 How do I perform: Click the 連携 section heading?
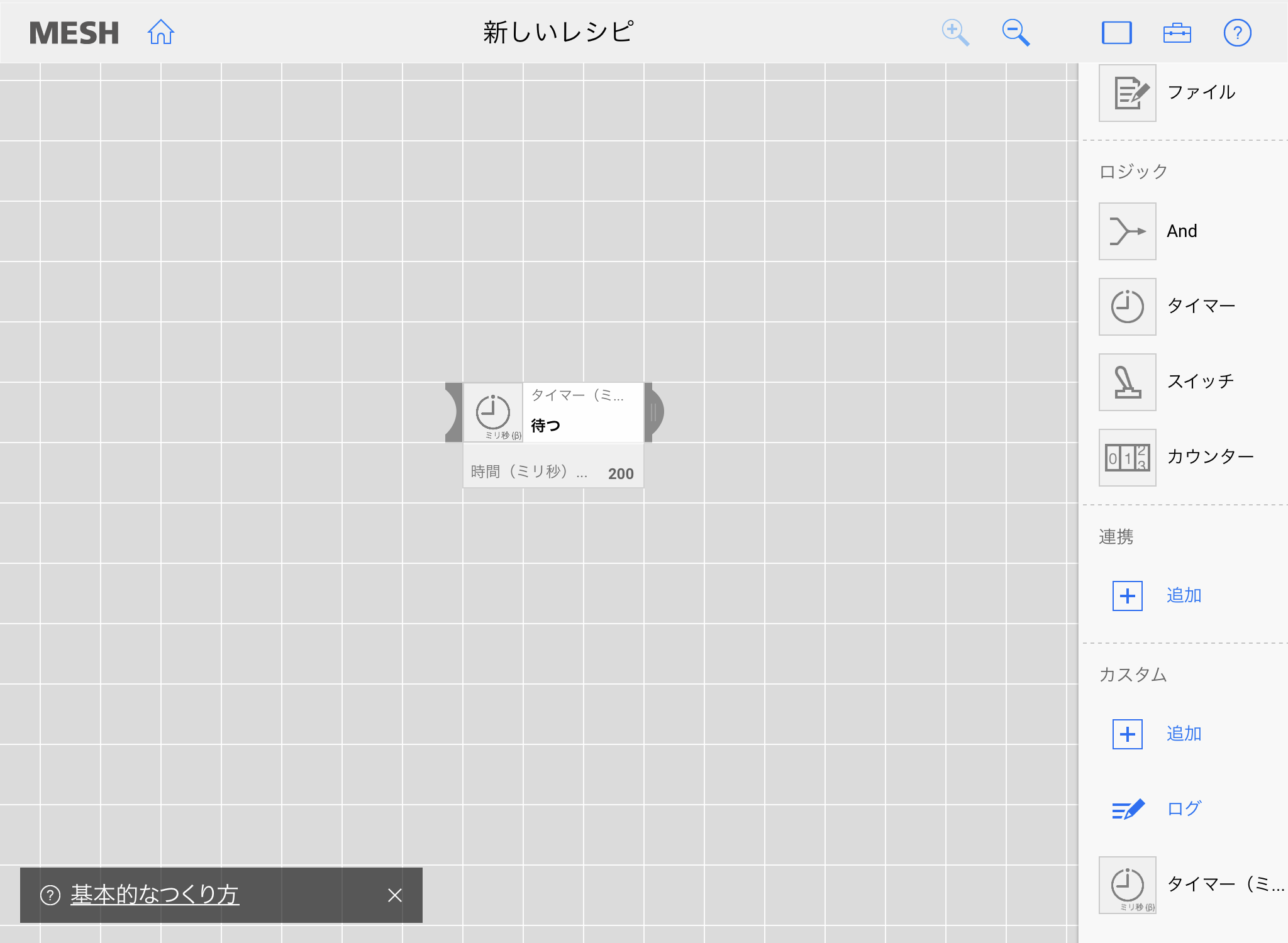coord(1116,537)
